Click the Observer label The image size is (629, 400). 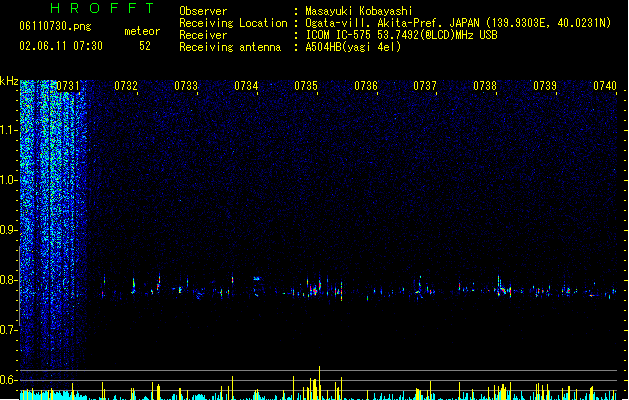point(203,11)
